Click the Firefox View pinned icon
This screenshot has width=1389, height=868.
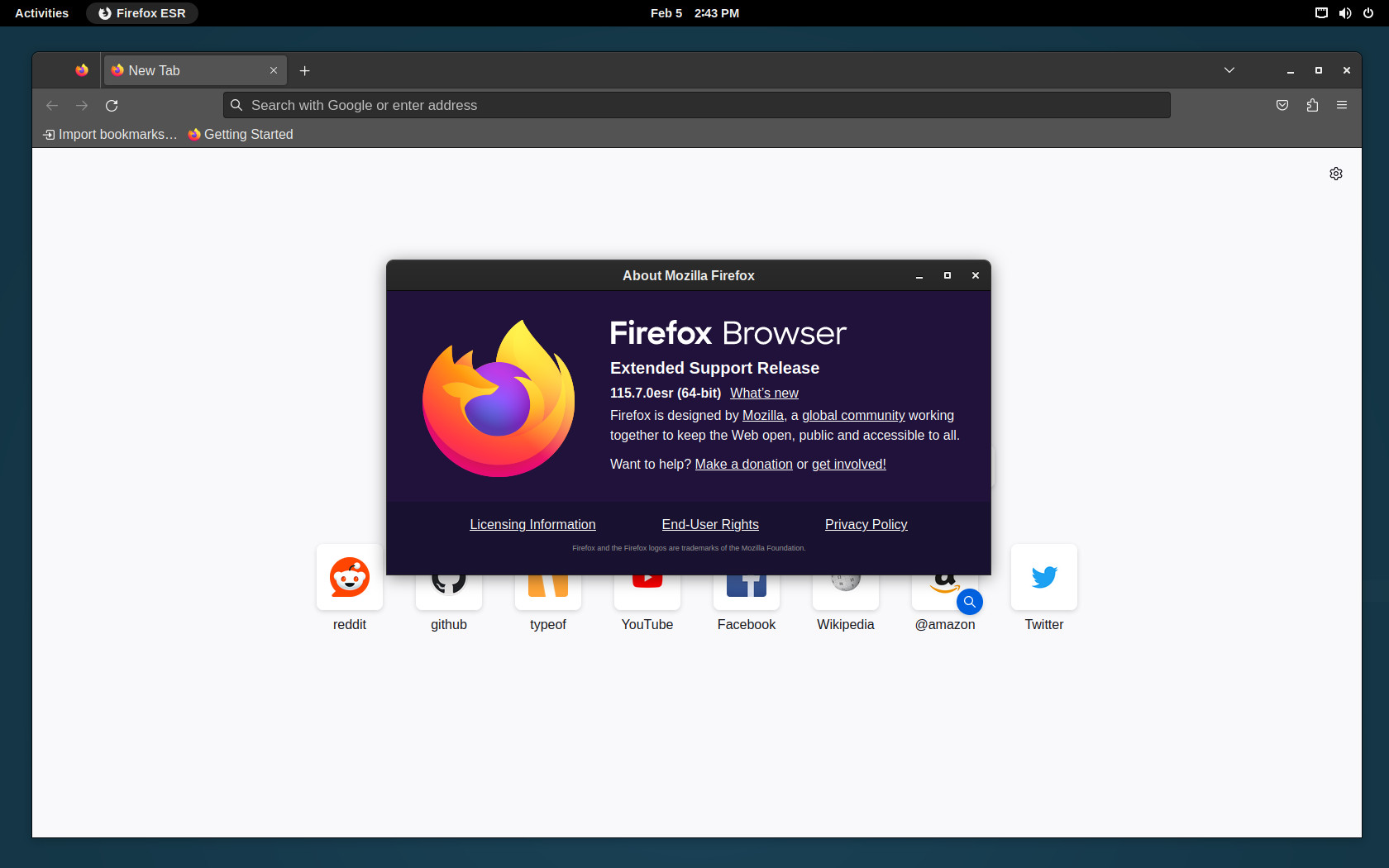coord(82,70)
